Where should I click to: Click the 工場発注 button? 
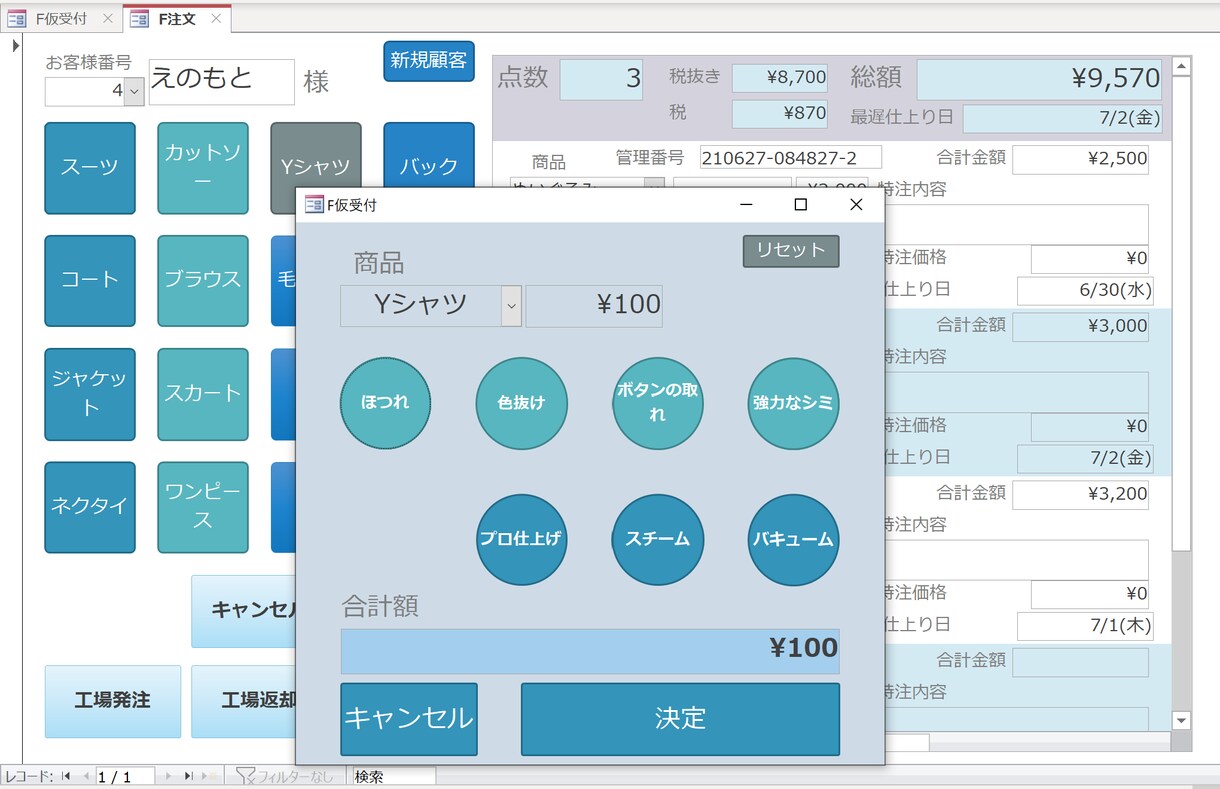click(113, 701)
